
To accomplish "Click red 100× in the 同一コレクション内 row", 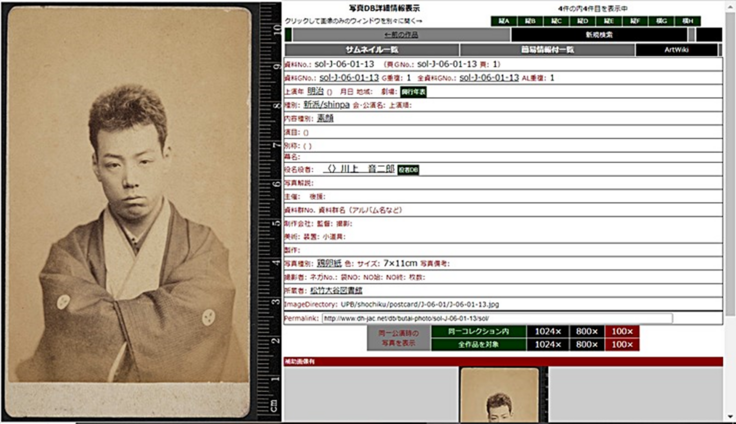I will [622, 330].
